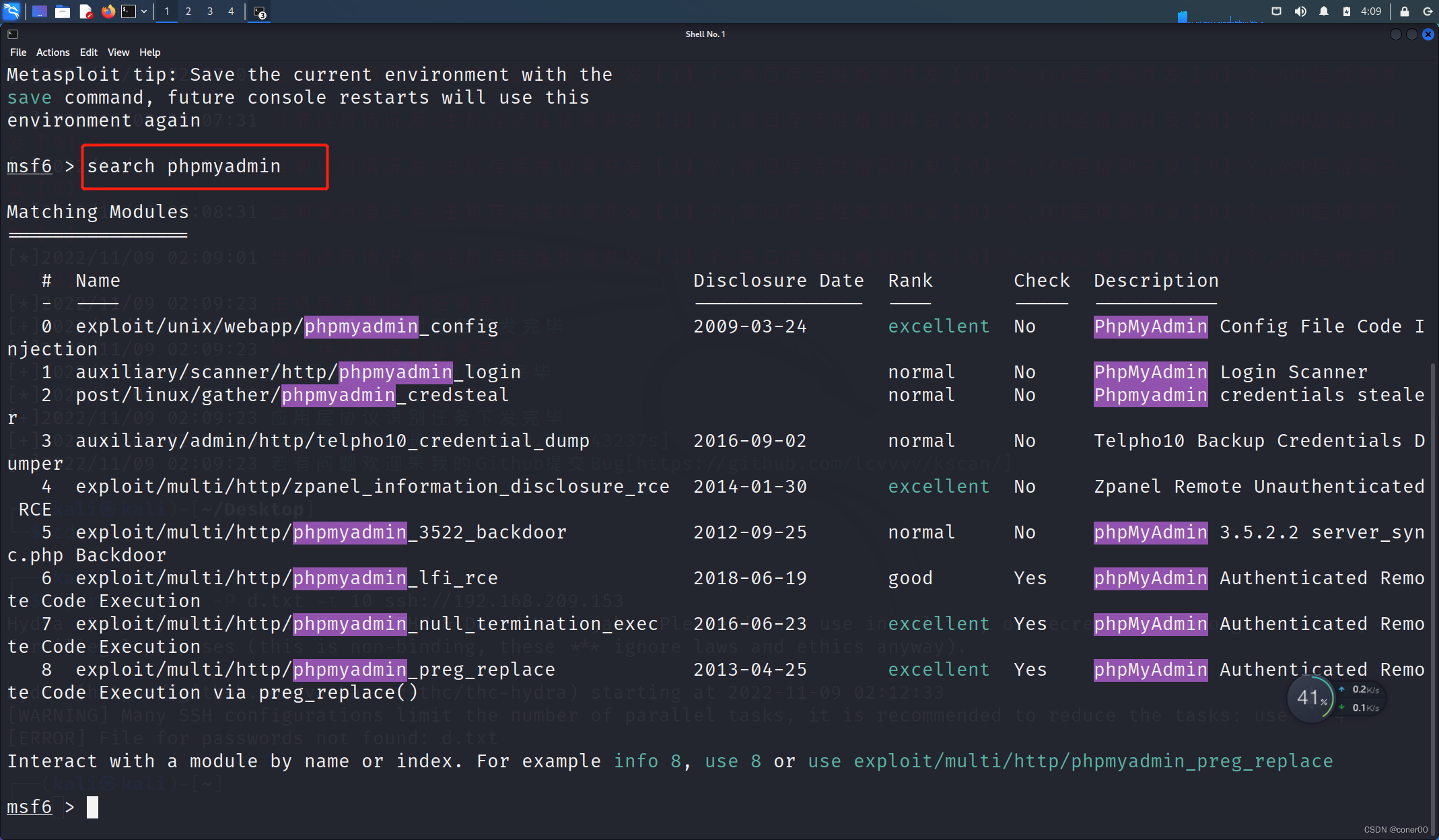Switch to workspace 1
This screenshot has height=840, width=1439.
coord(167,11)
